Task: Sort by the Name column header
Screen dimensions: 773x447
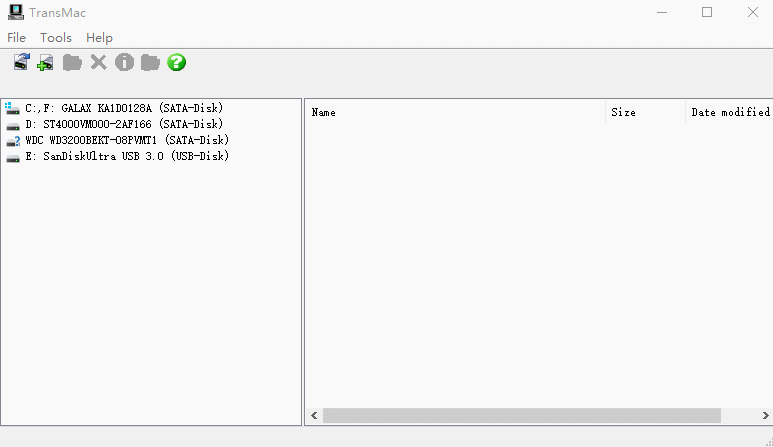Action: [456, 112]
